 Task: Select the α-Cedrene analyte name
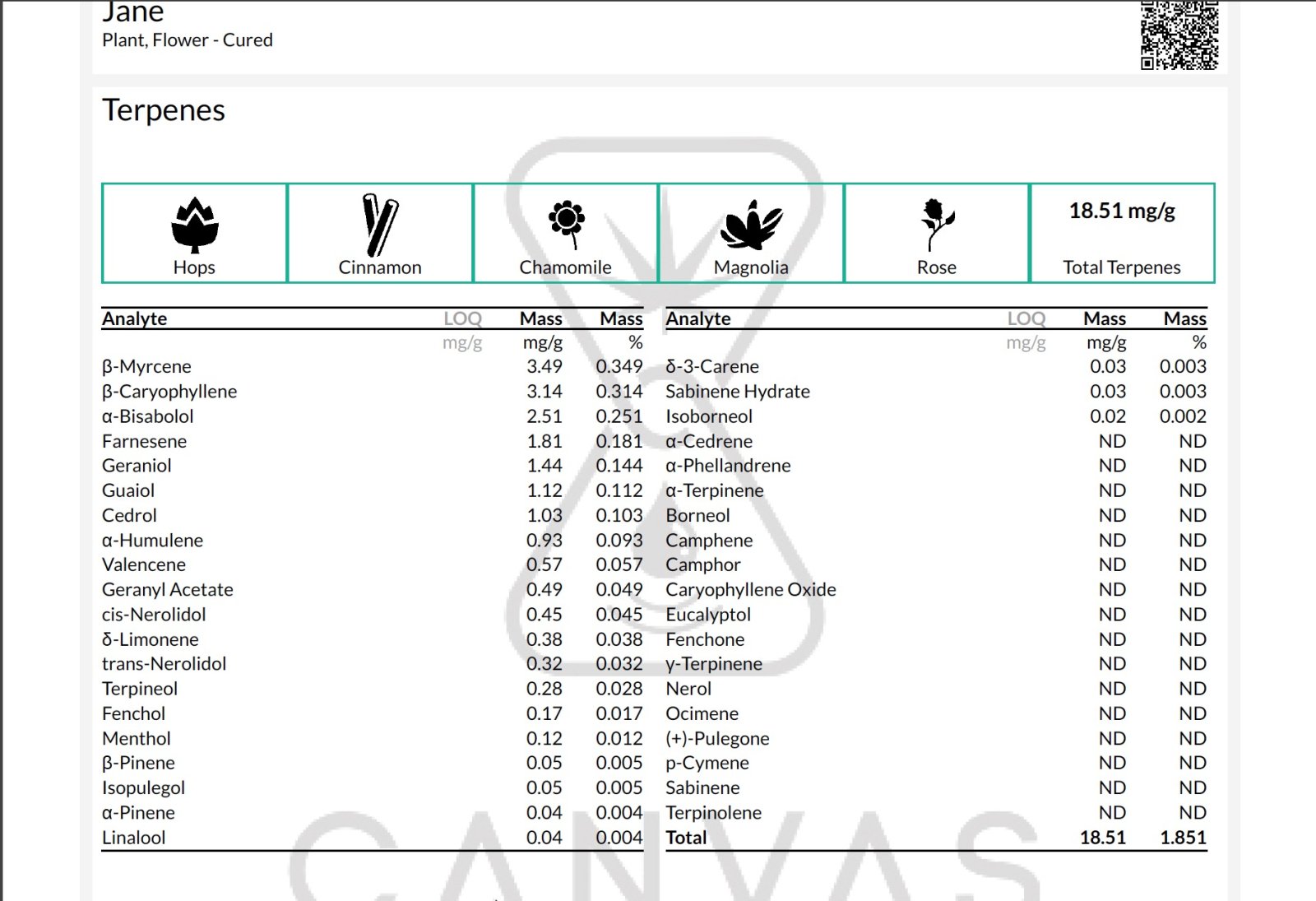709,441
